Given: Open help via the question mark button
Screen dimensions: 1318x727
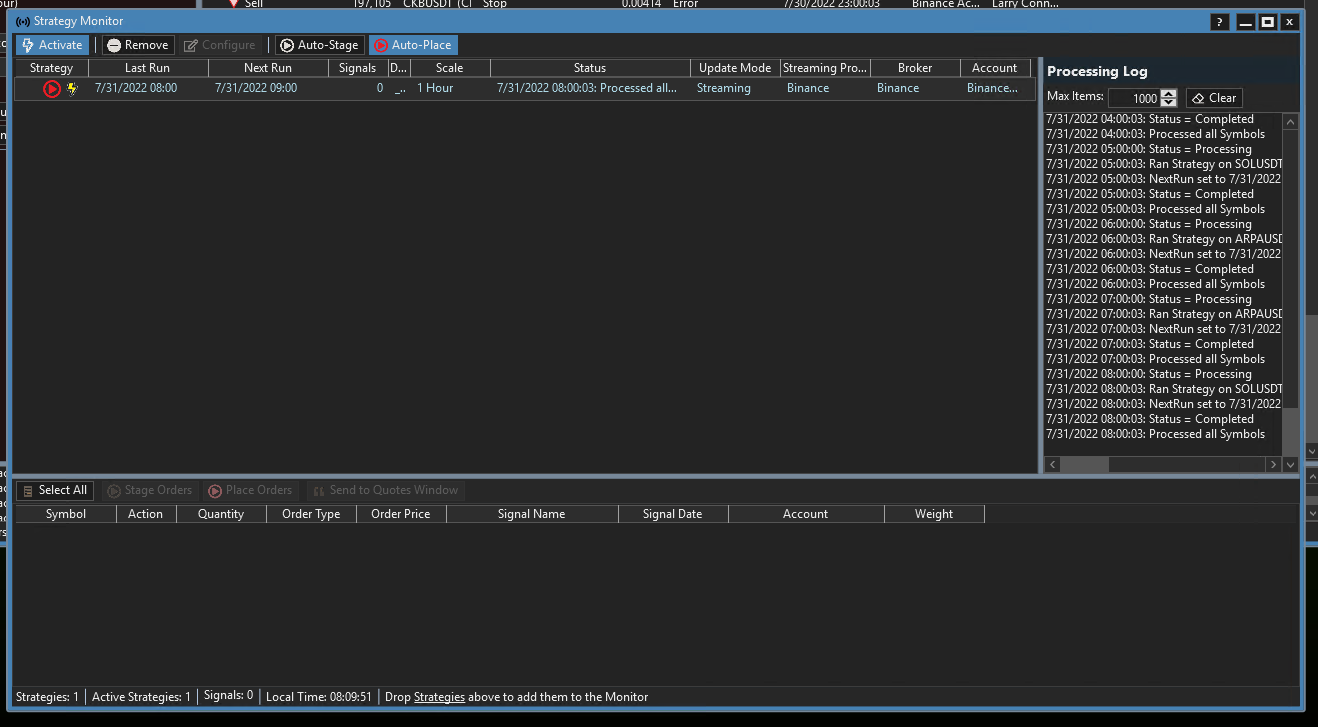Looking at the screenshot, I should 1219,22.
